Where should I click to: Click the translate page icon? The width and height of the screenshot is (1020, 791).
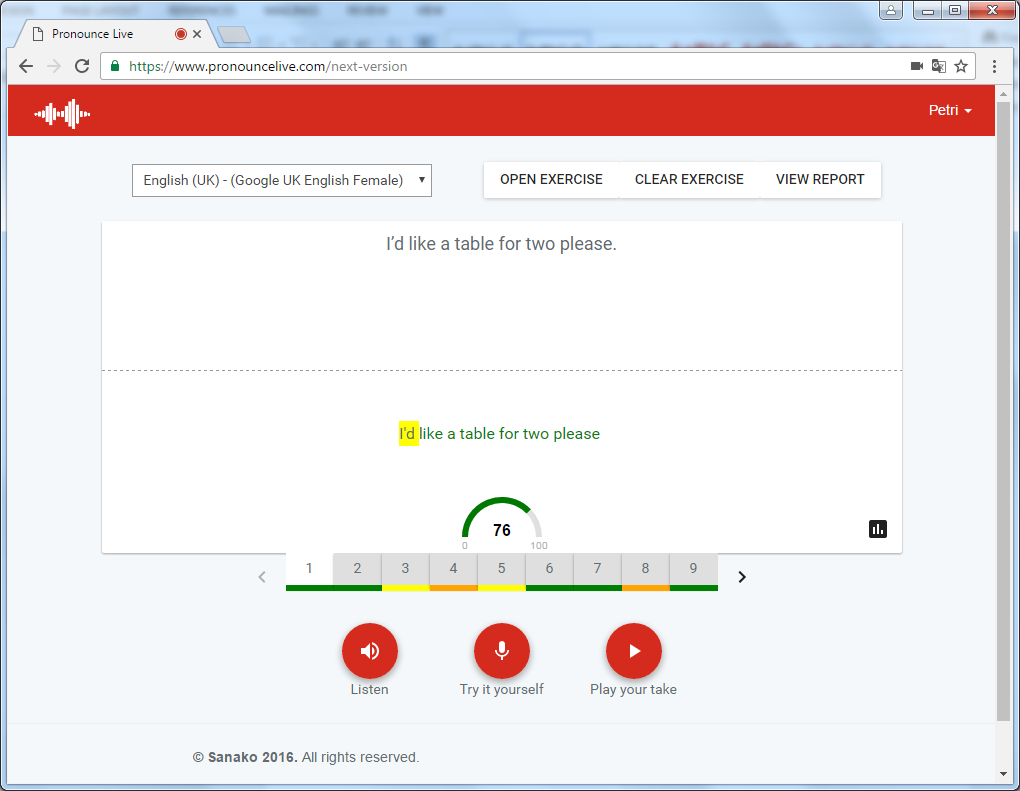tap(938, 66)
